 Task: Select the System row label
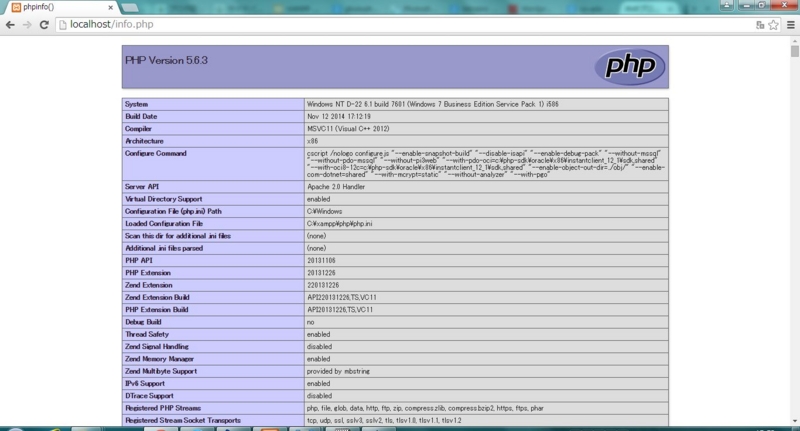(136, 104)
